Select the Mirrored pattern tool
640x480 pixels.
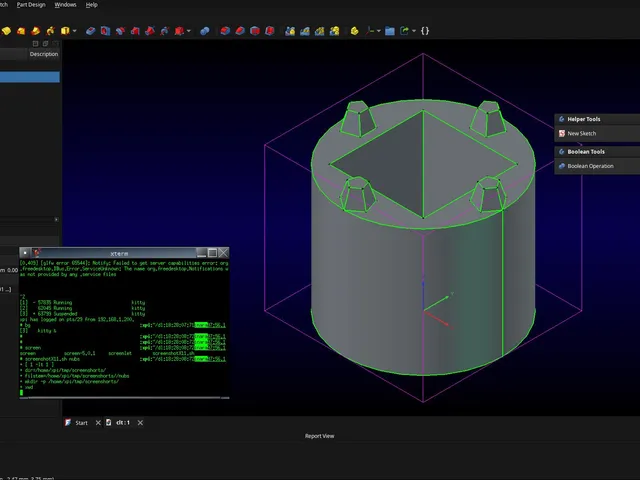click(x=290, y=31)
